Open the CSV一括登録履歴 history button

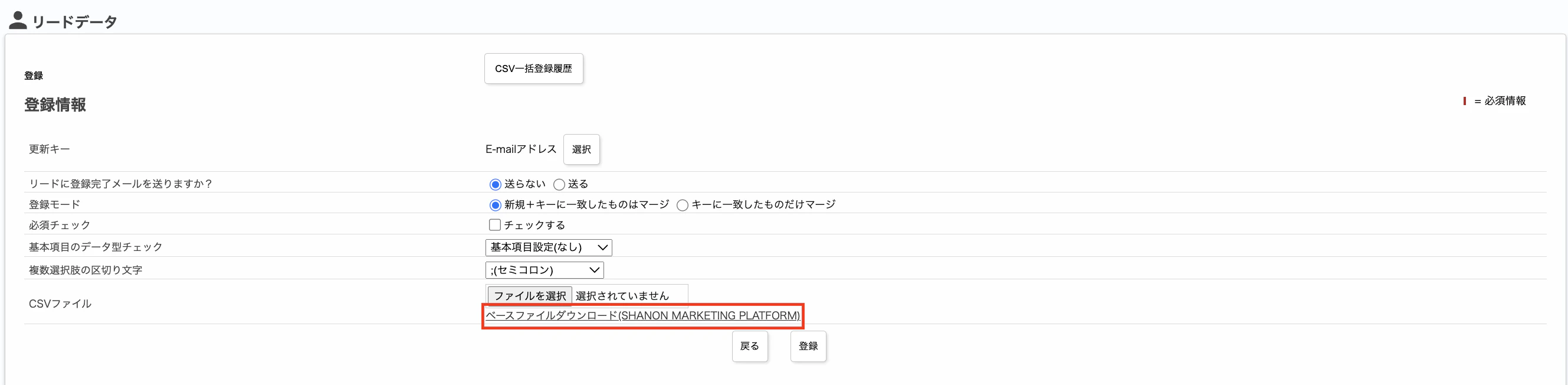tap(533, 68)
